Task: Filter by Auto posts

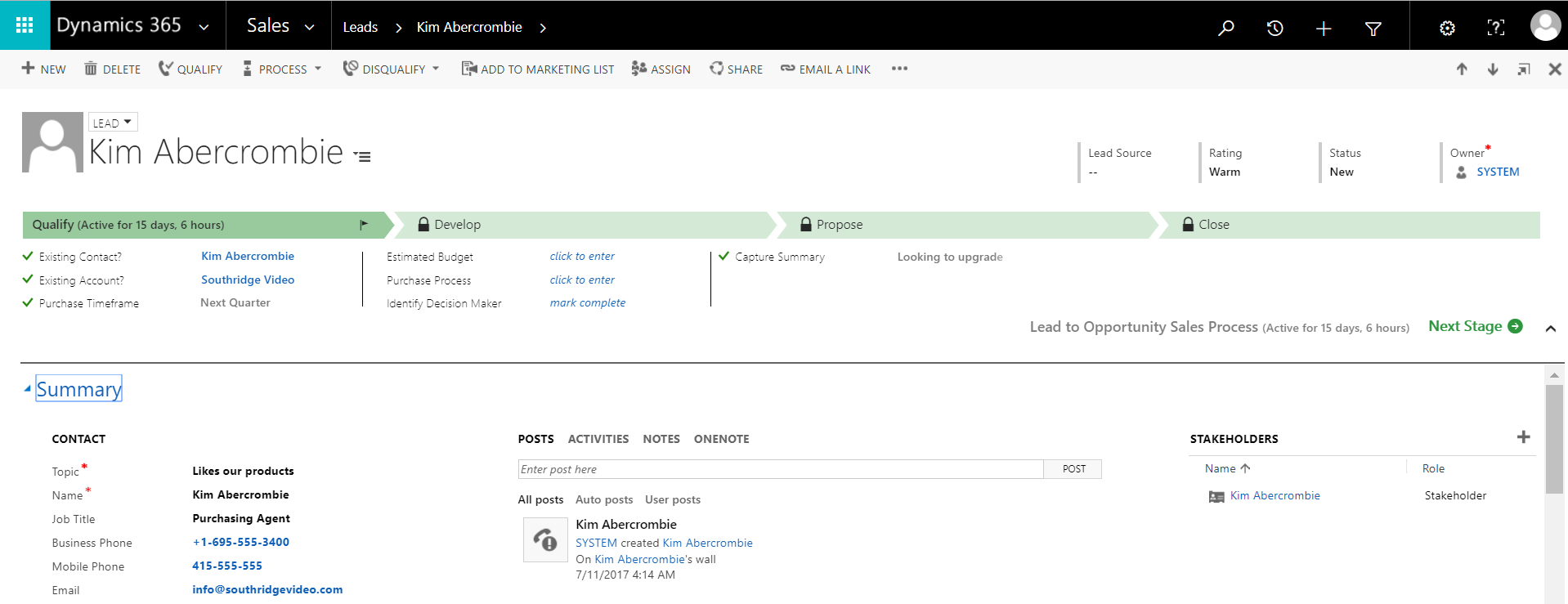Action: 603,499
